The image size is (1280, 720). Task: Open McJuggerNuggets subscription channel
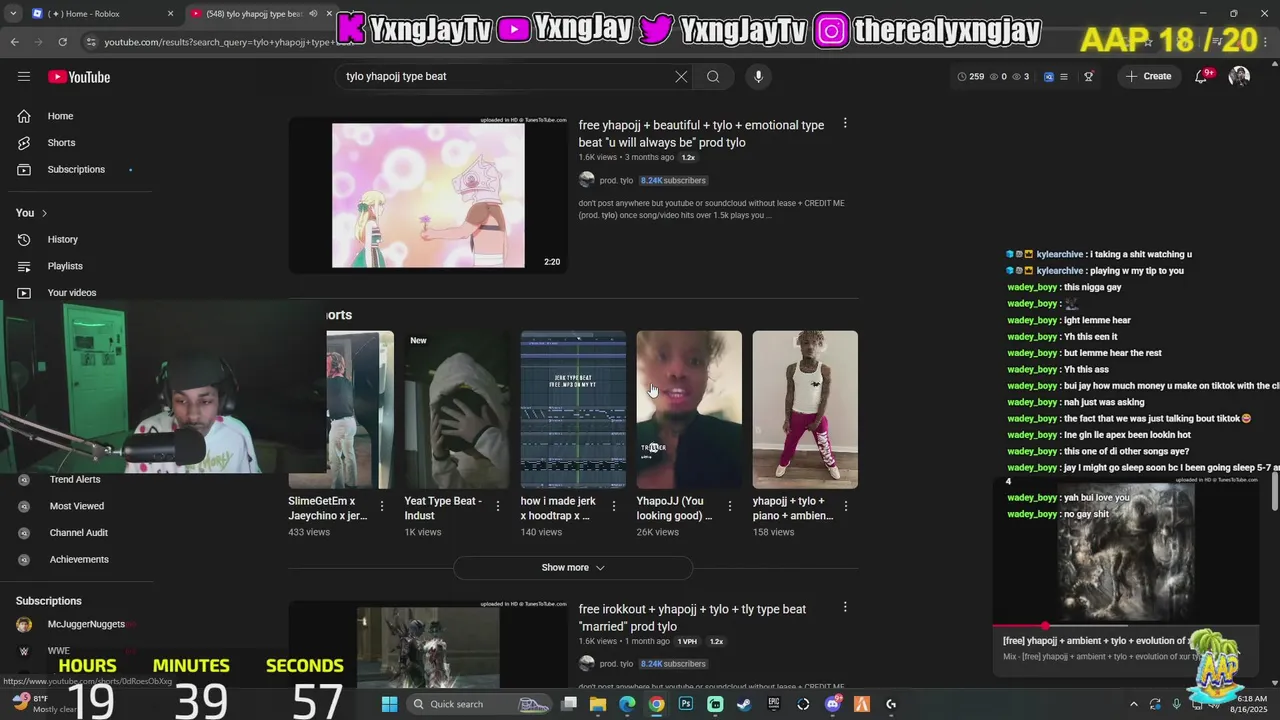click(x=86, y=624)
